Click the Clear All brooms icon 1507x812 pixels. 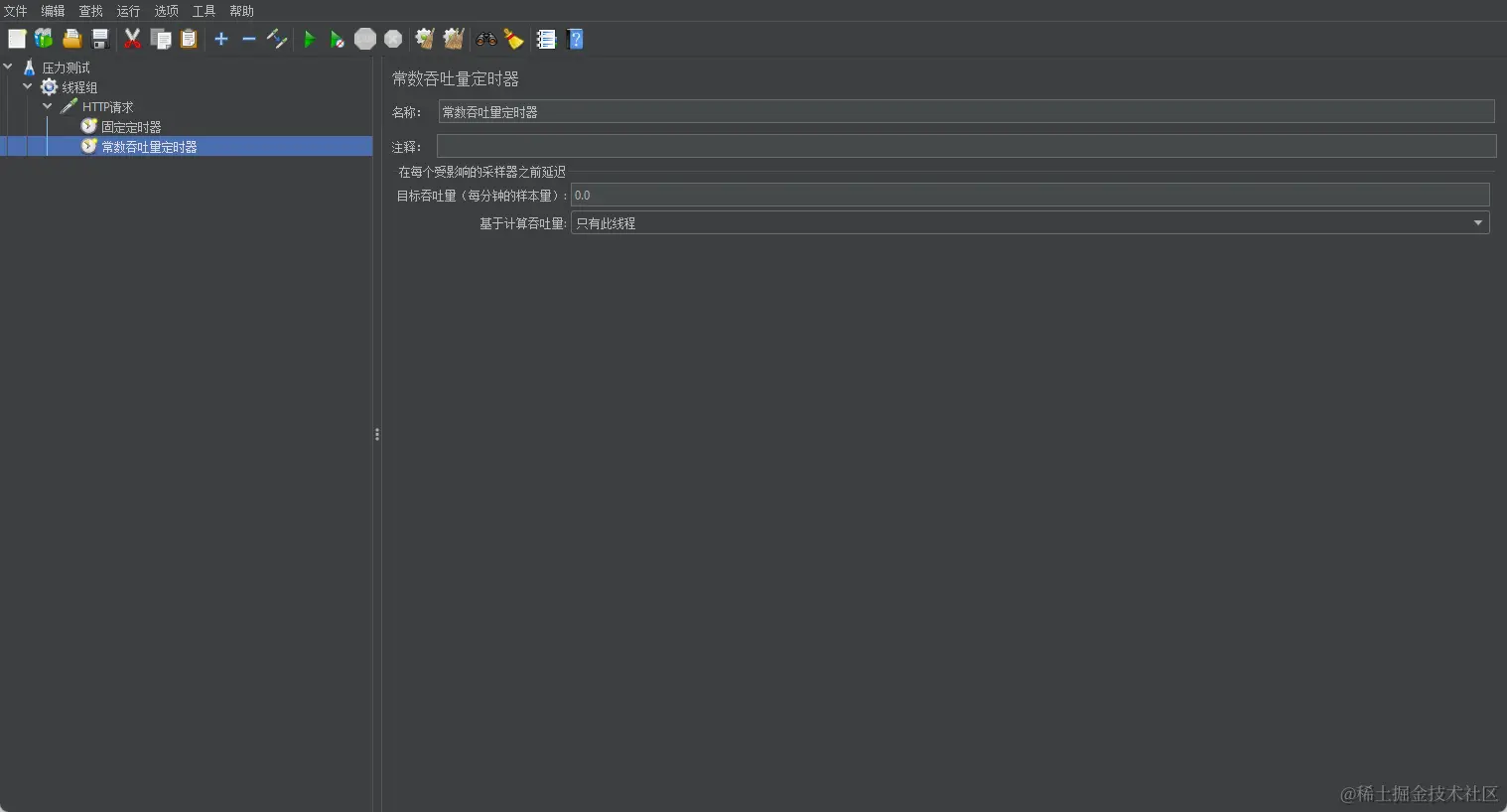pyautogui.click(x=454, y=39)
